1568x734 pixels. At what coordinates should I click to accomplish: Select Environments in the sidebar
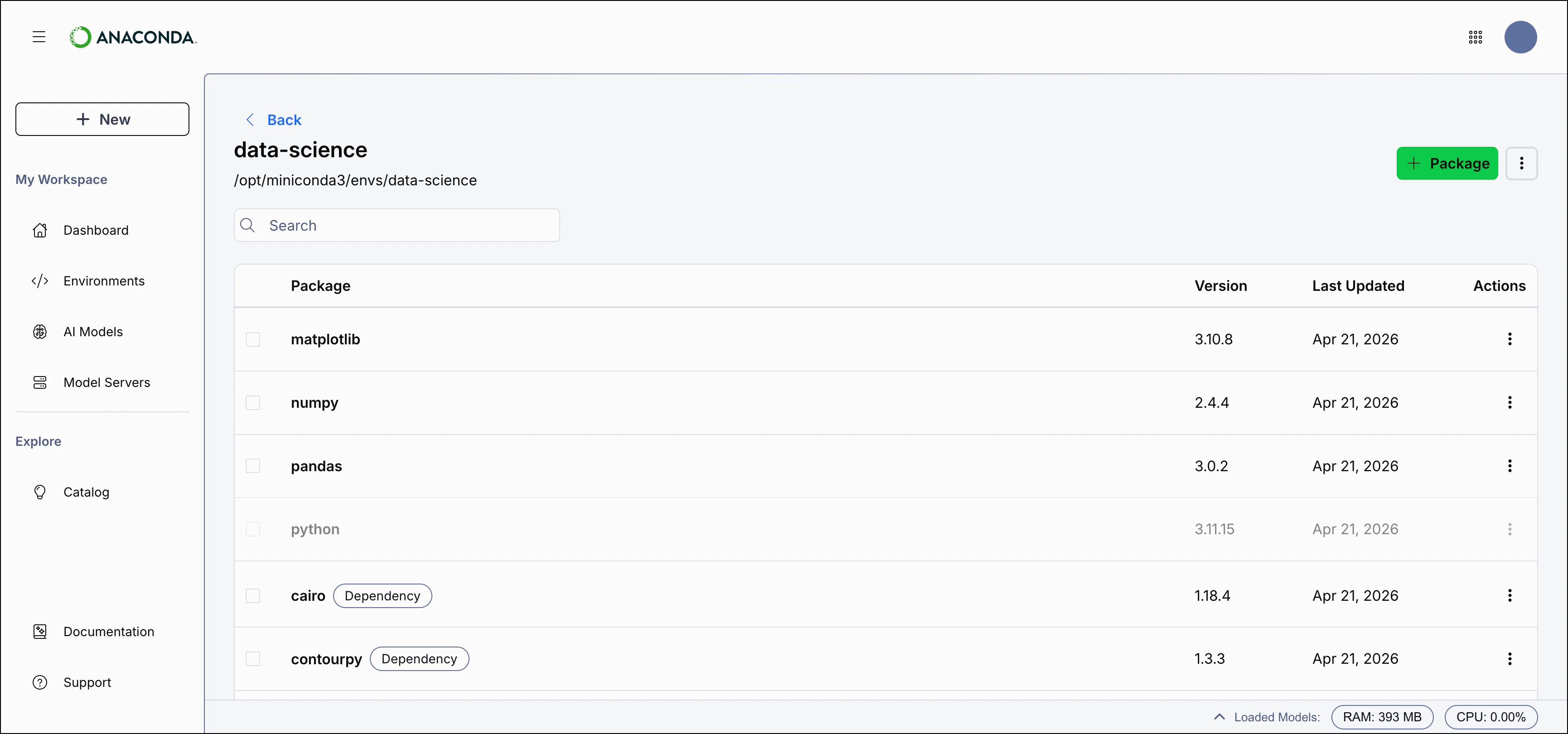click(103, 280)
